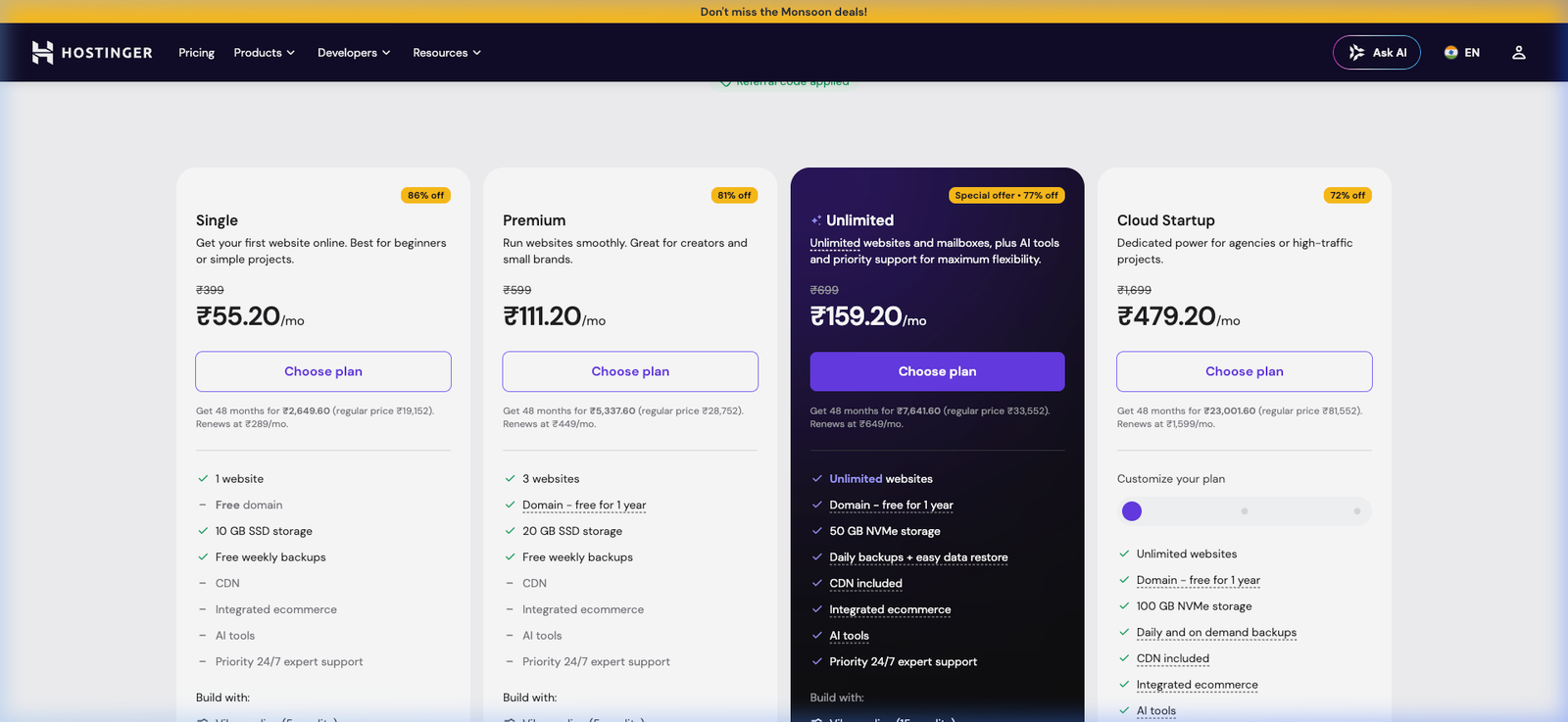This screenshot has width=1568, height=722.
Task: Select middle dot on Customize your plan slider
Action: [1245, 511]
